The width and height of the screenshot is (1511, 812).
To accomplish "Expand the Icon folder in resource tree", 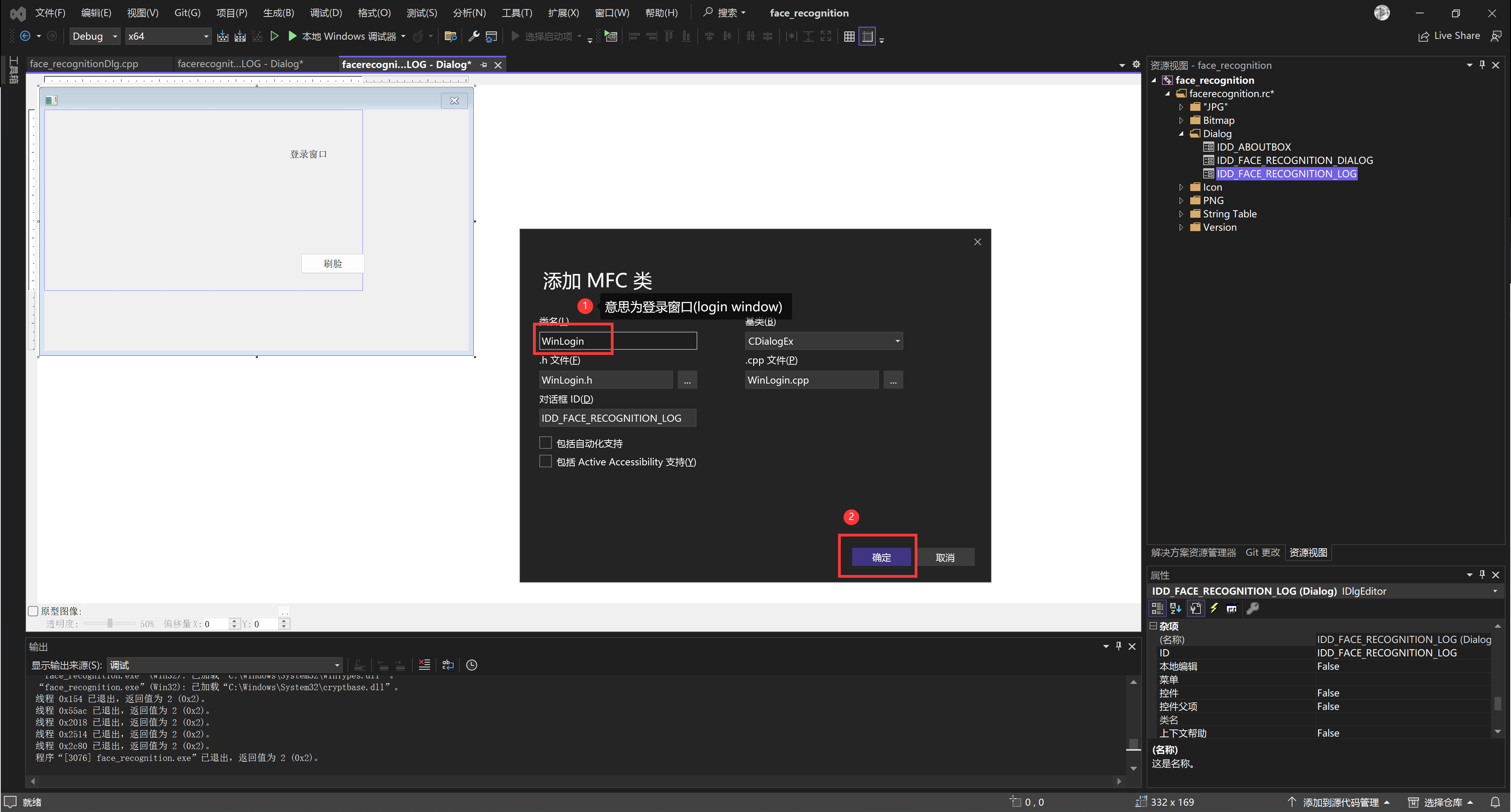I will [1181, 187].
